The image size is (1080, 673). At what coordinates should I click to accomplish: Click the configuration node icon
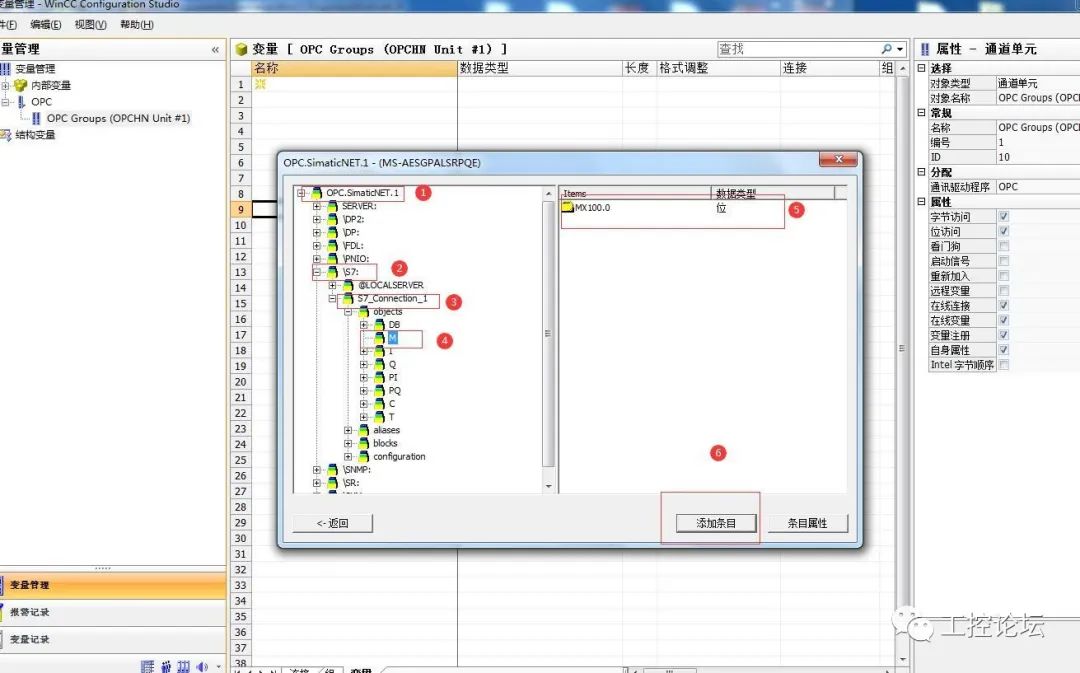364,456
